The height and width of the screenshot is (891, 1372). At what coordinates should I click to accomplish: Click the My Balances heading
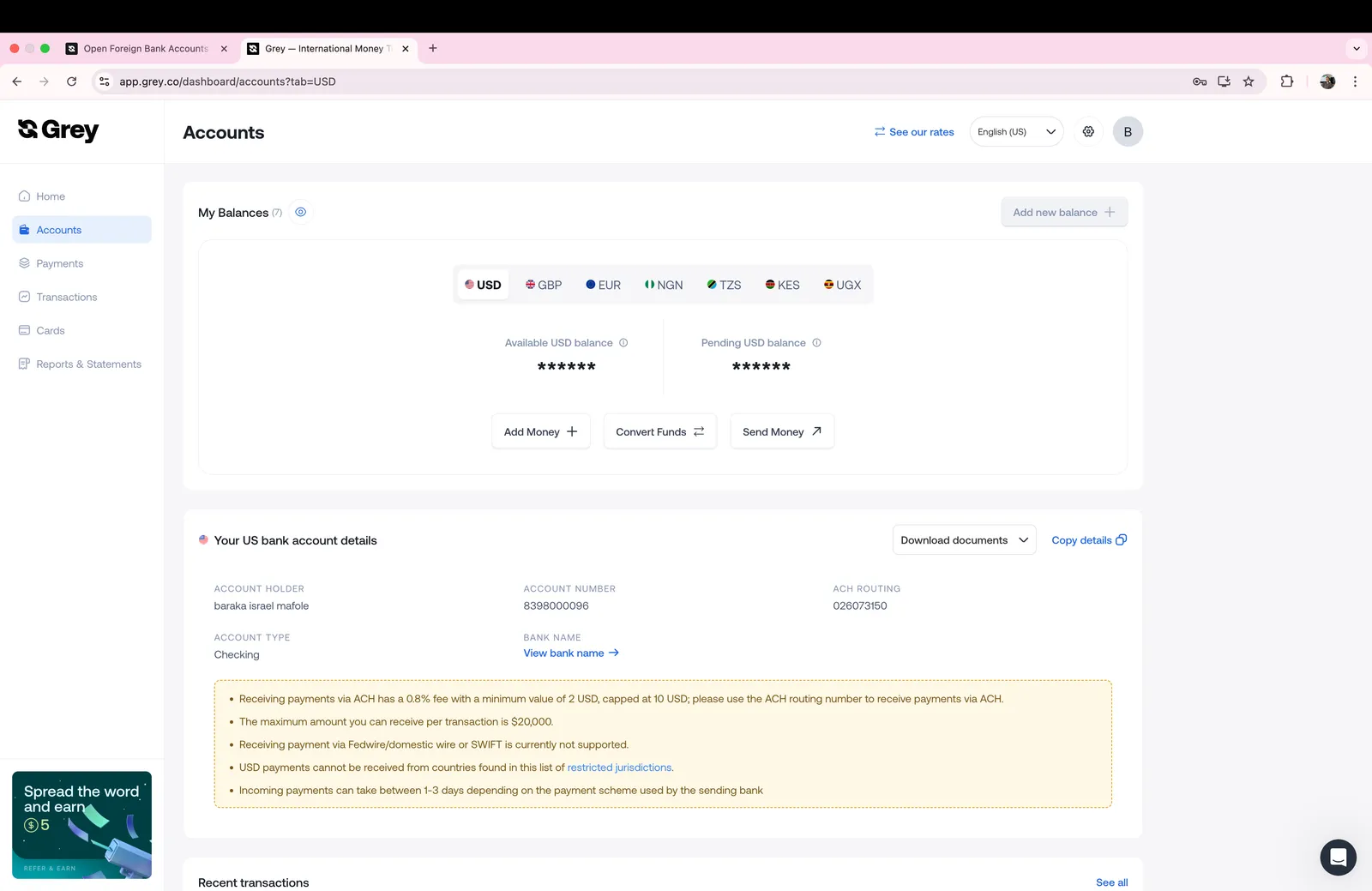click(233, 213)
